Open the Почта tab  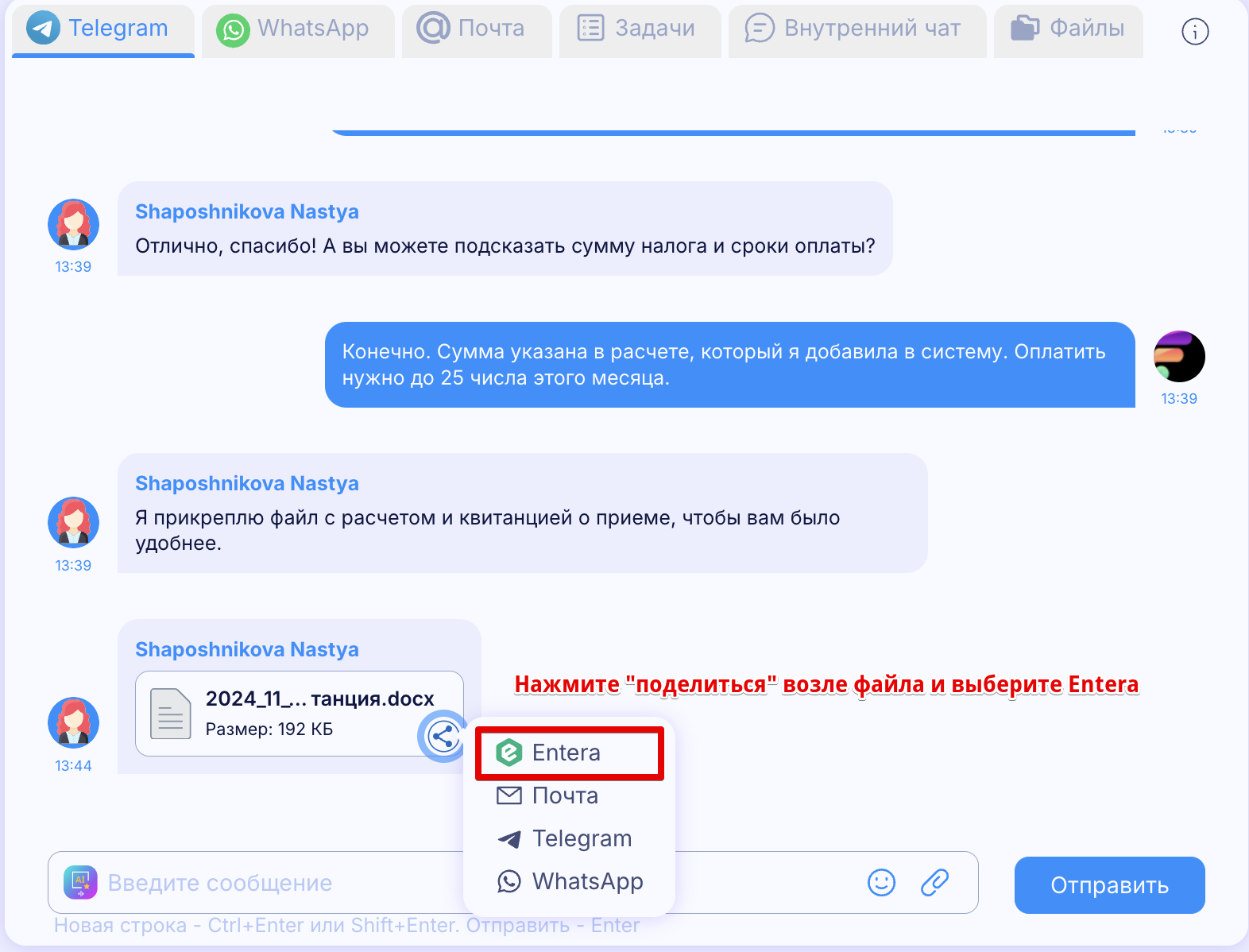point(477,29)
